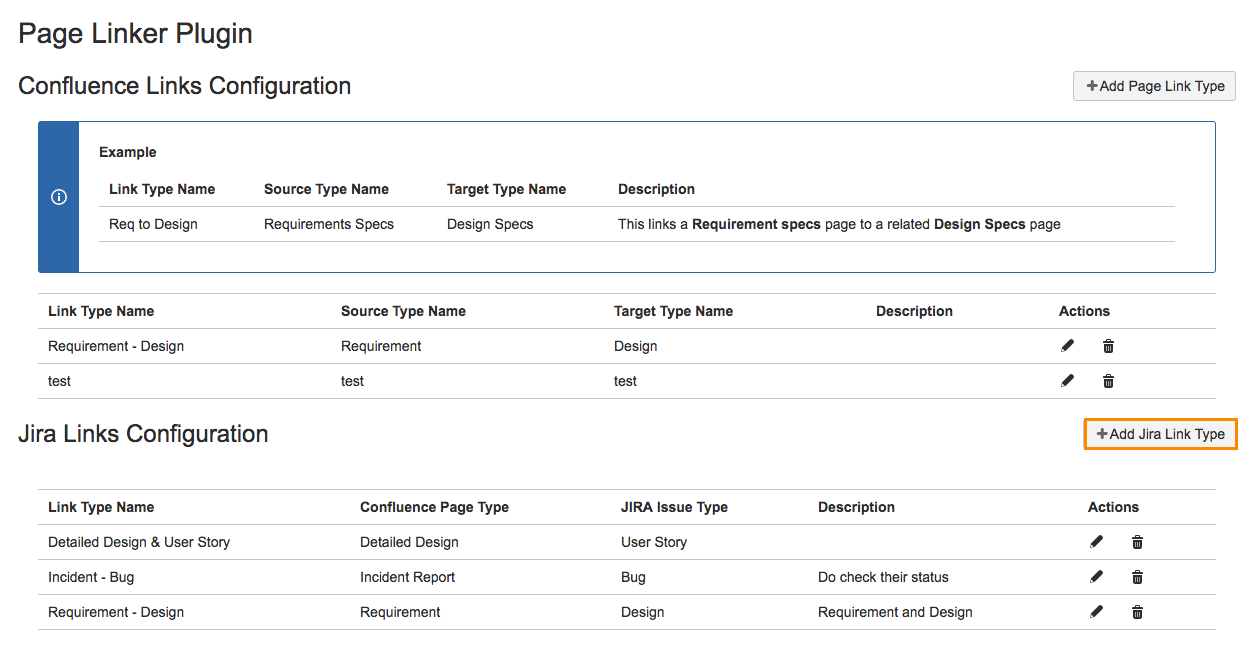The image size is (1244, 655).
Task: Click the highlighted "Add Jira Link Type" button
Action: coord(1160,434)
